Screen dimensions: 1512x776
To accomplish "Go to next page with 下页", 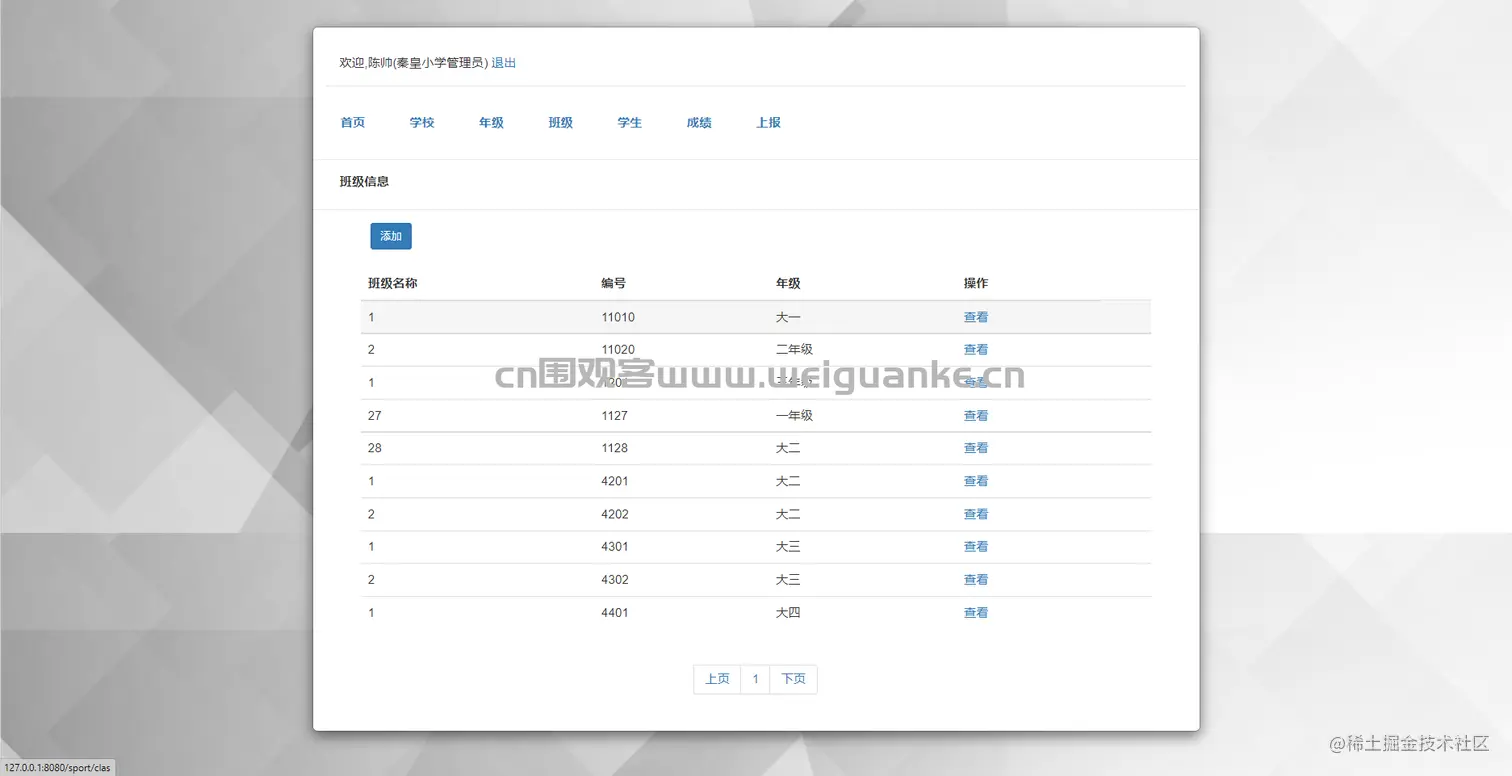I will [793, 679].
